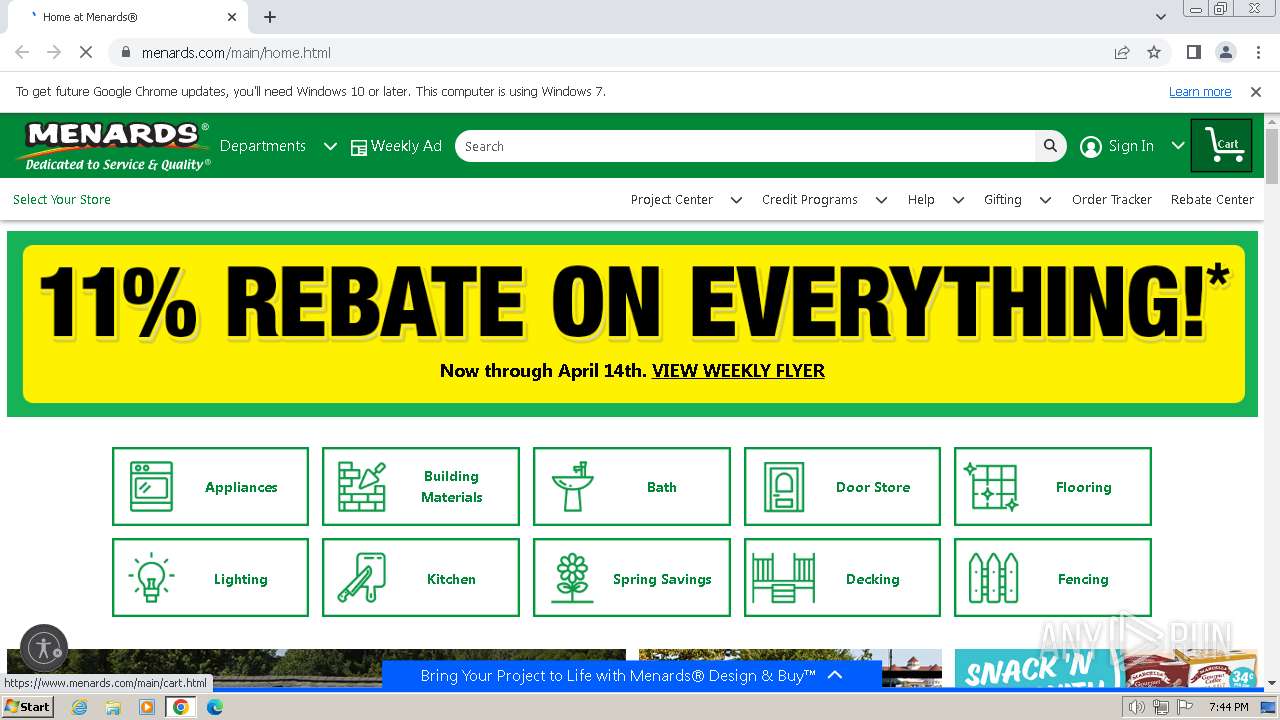Open Windows Media Player from the taskbar

coord(147,707)
